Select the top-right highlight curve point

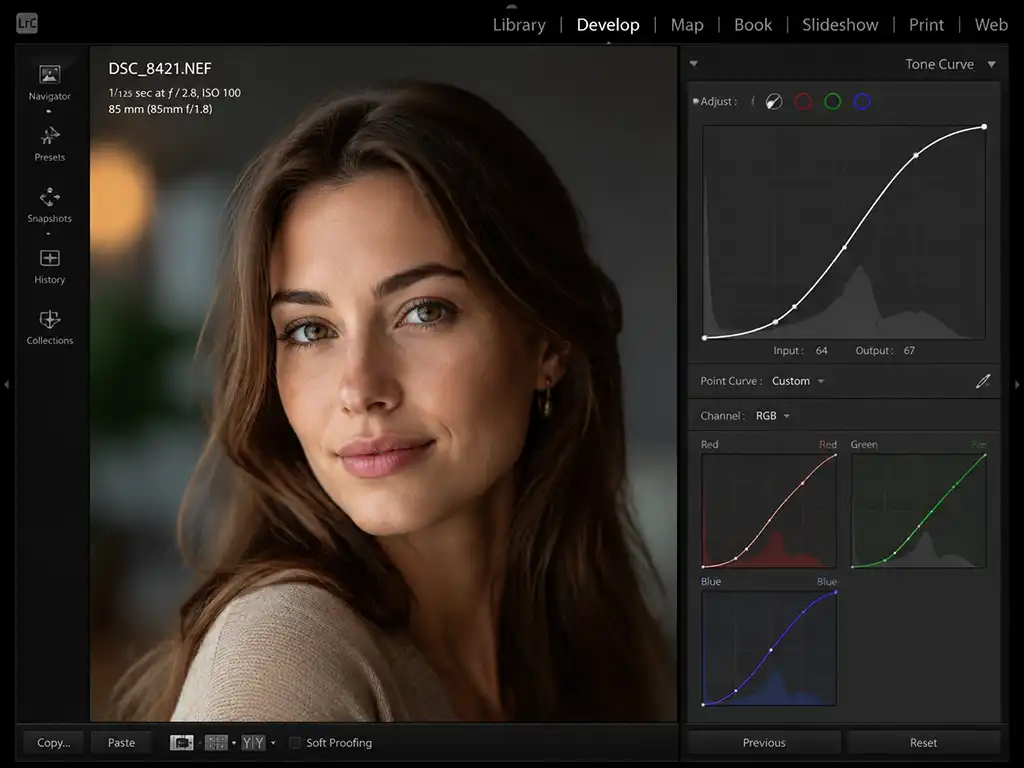[x=984, y=127]
